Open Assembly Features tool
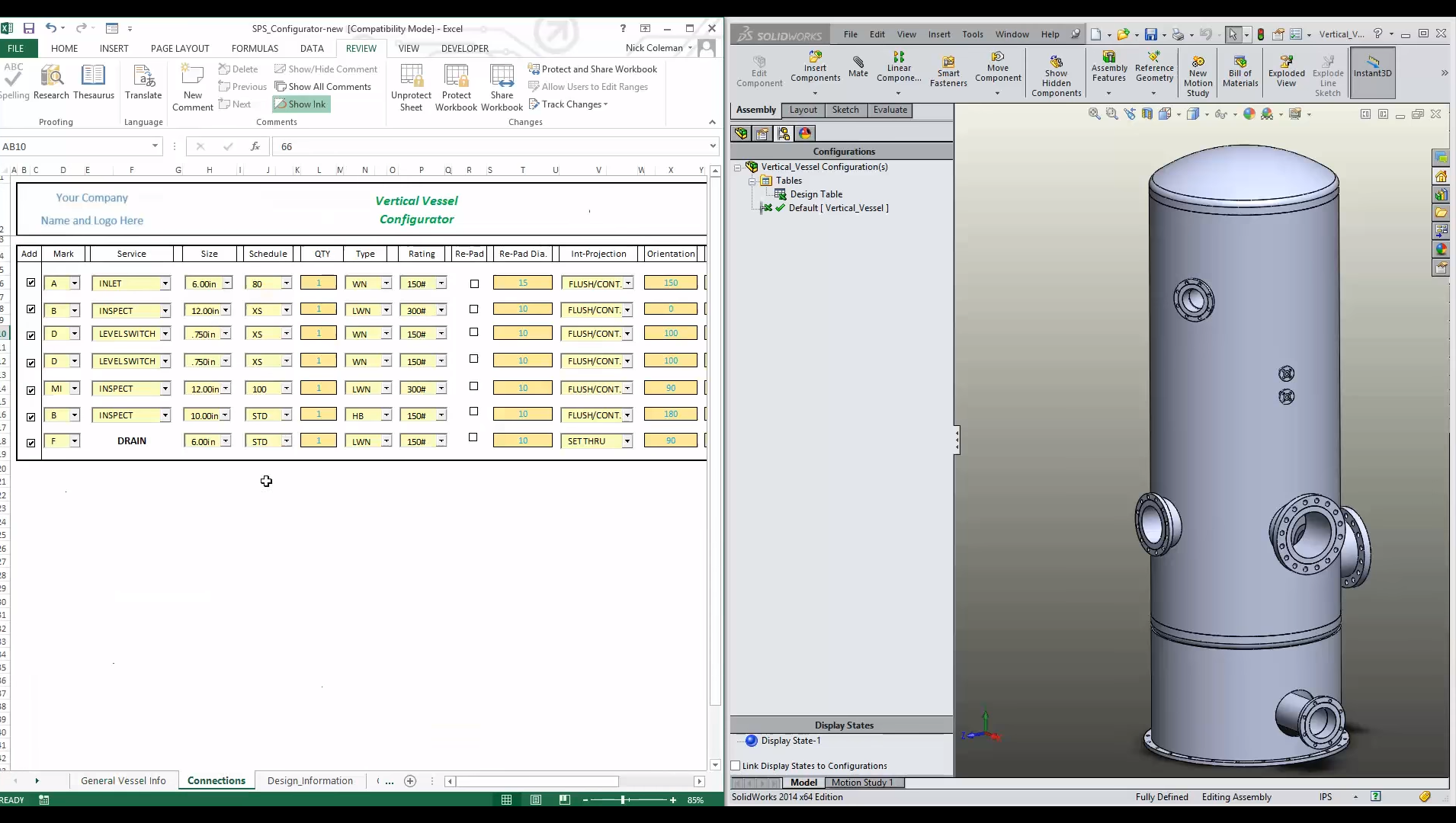The image size is (1456, 823). click(x=1109, y=67)
